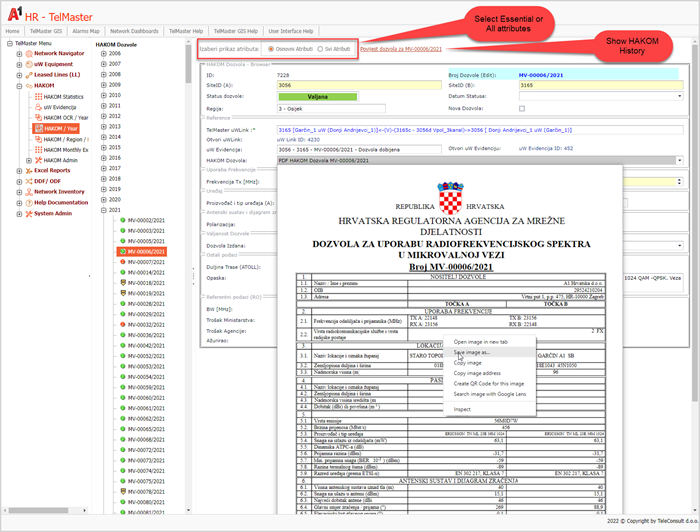Expand the 2015 year node
This screenshot has height=532, width=700.
click(x=104, y=147)
